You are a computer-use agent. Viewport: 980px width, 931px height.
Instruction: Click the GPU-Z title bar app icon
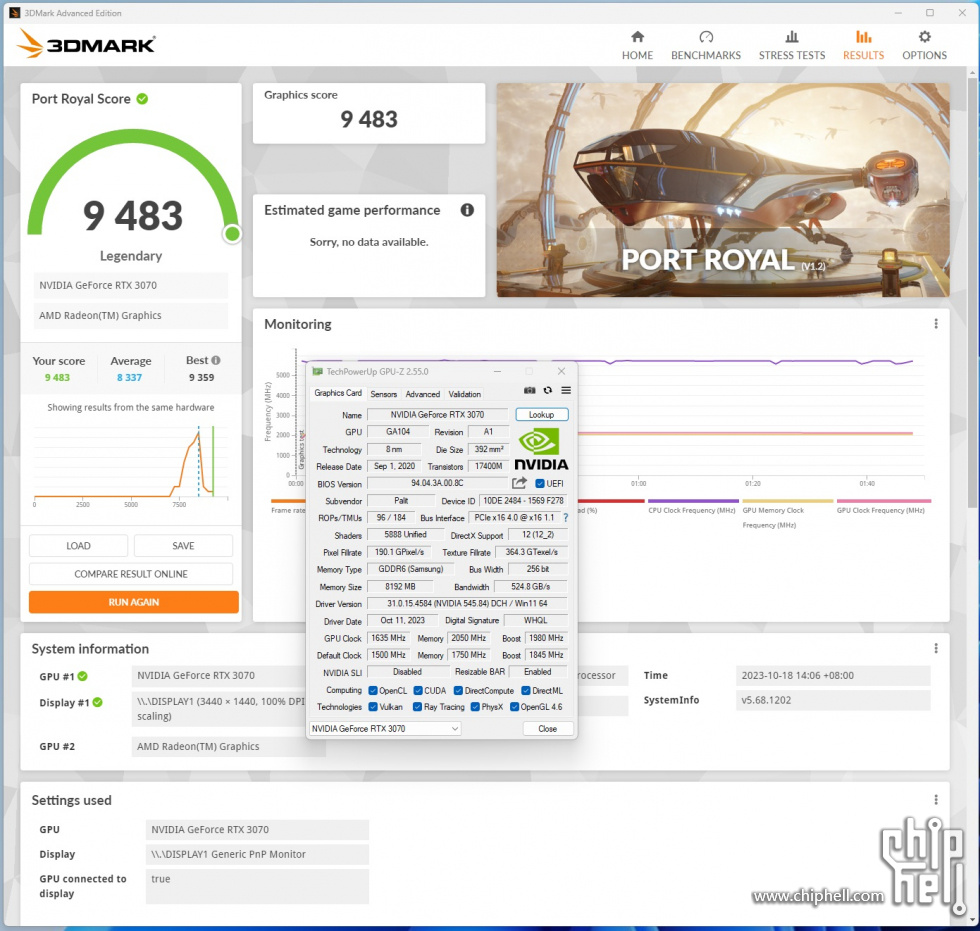pyautogui.click(x=318, y=371)
